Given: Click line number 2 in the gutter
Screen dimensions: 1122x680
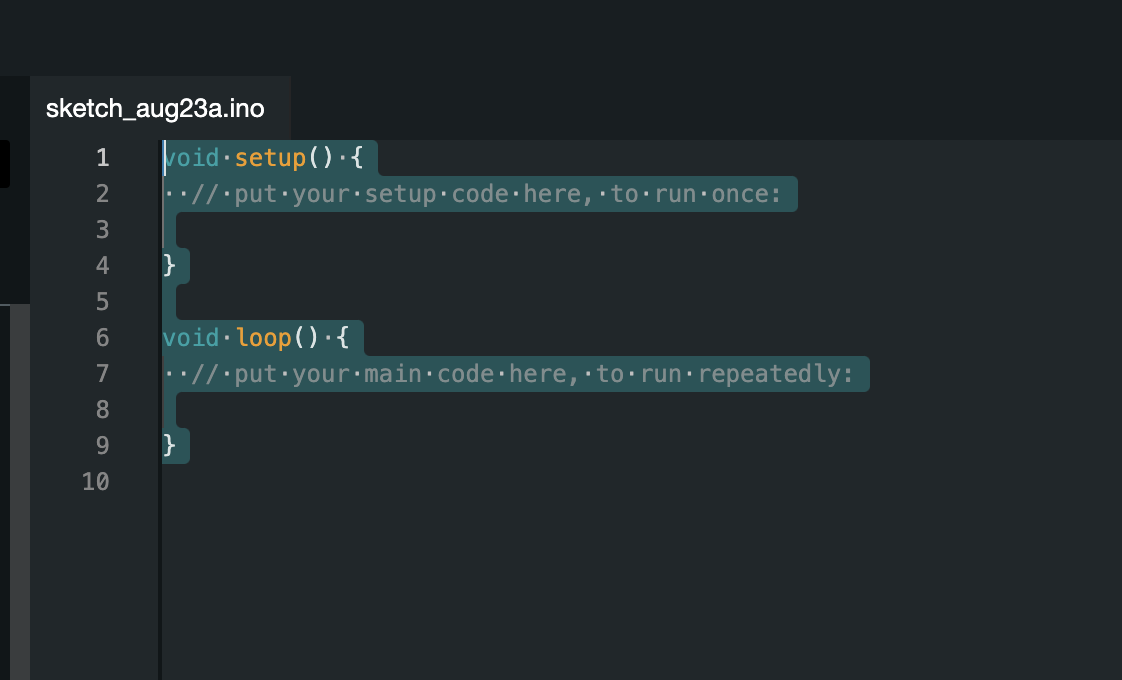Looking at the screenshot, I should coord(102,194).
